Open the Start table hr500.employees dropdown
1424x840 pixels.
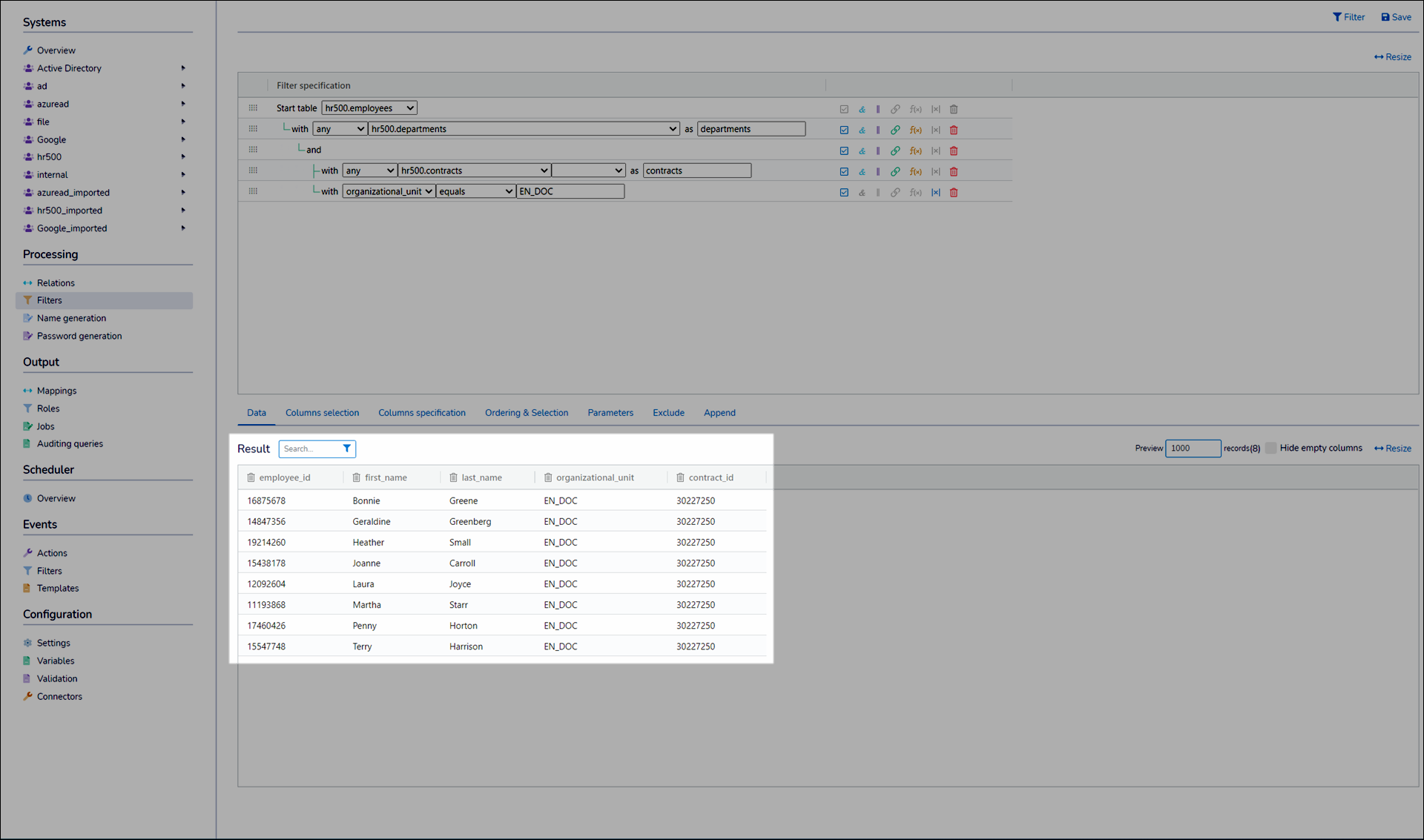click(369, 108)
